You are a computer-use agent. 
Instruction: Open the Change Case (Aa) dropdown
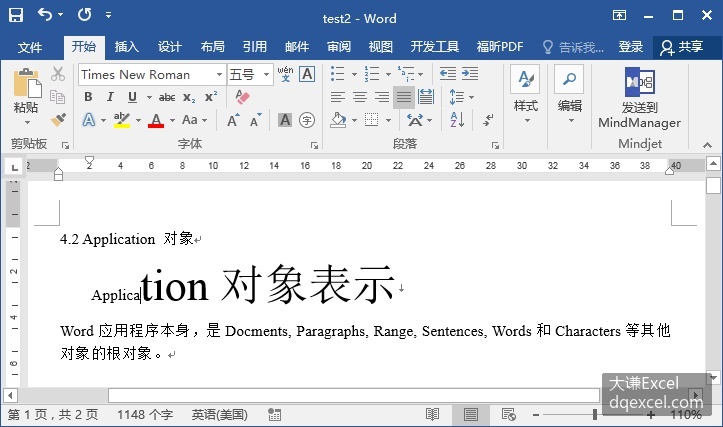pyautogui.click(x=194, y=120)
